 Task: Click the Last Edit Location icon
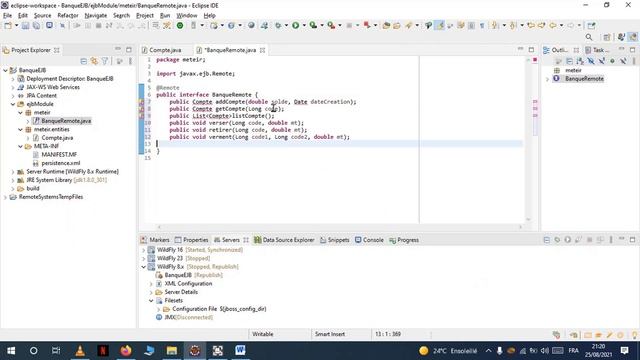[x=531, y=26]
